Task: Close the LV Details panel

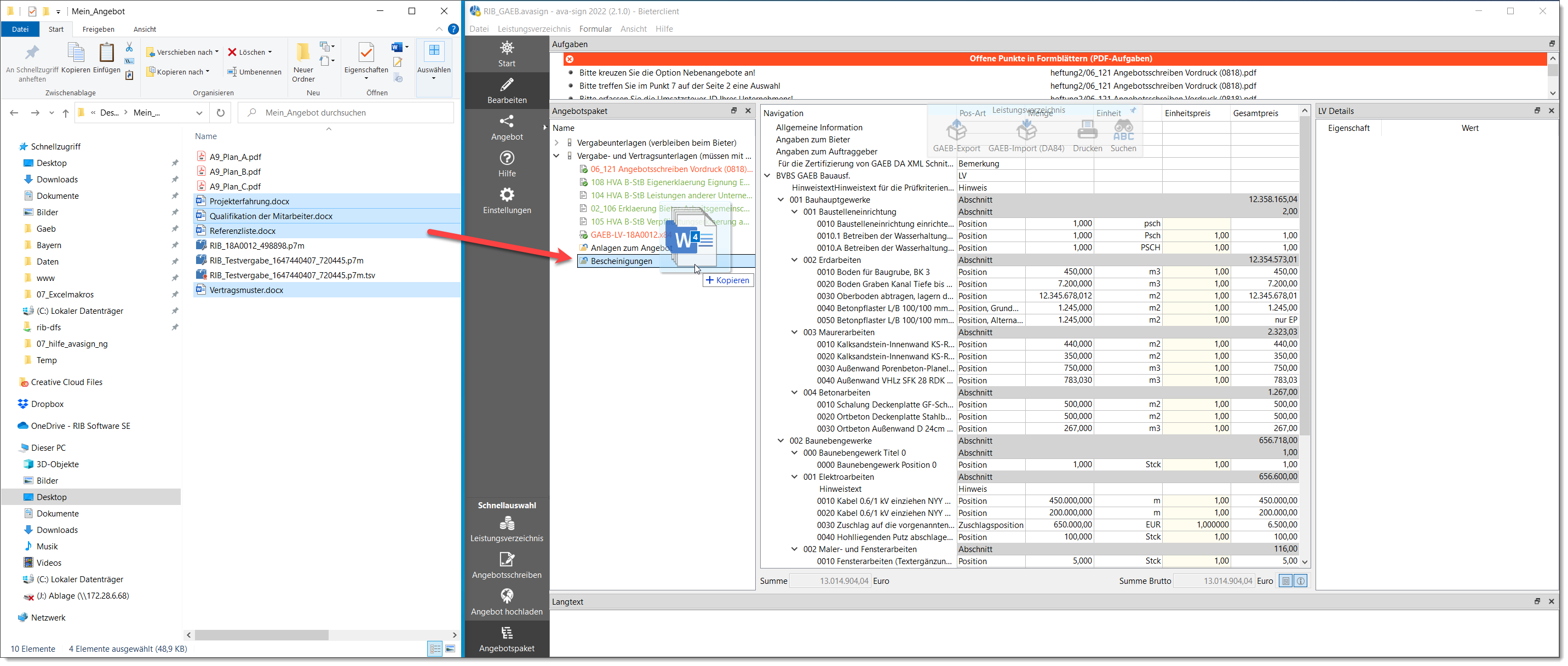Action: (x=1552, y=111)
